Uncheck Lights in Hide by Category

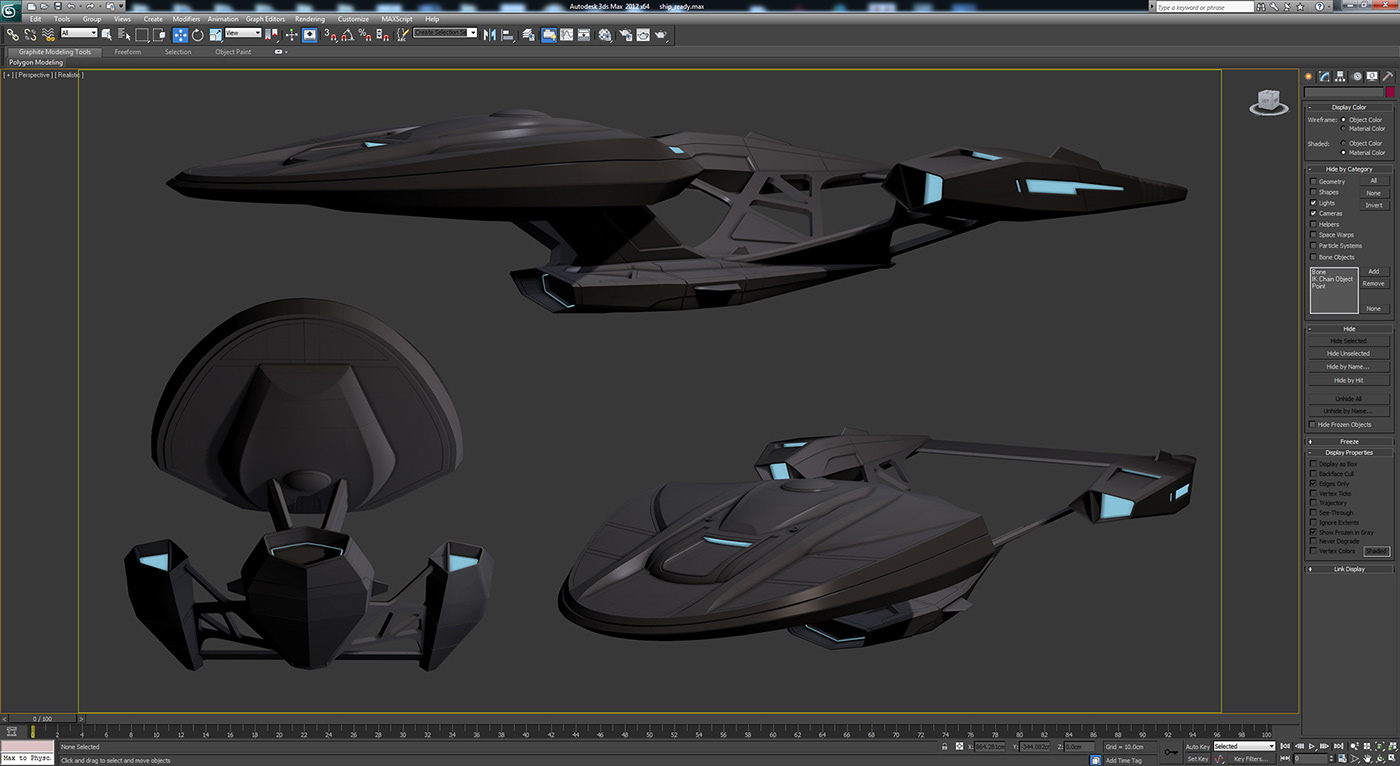1313,202
